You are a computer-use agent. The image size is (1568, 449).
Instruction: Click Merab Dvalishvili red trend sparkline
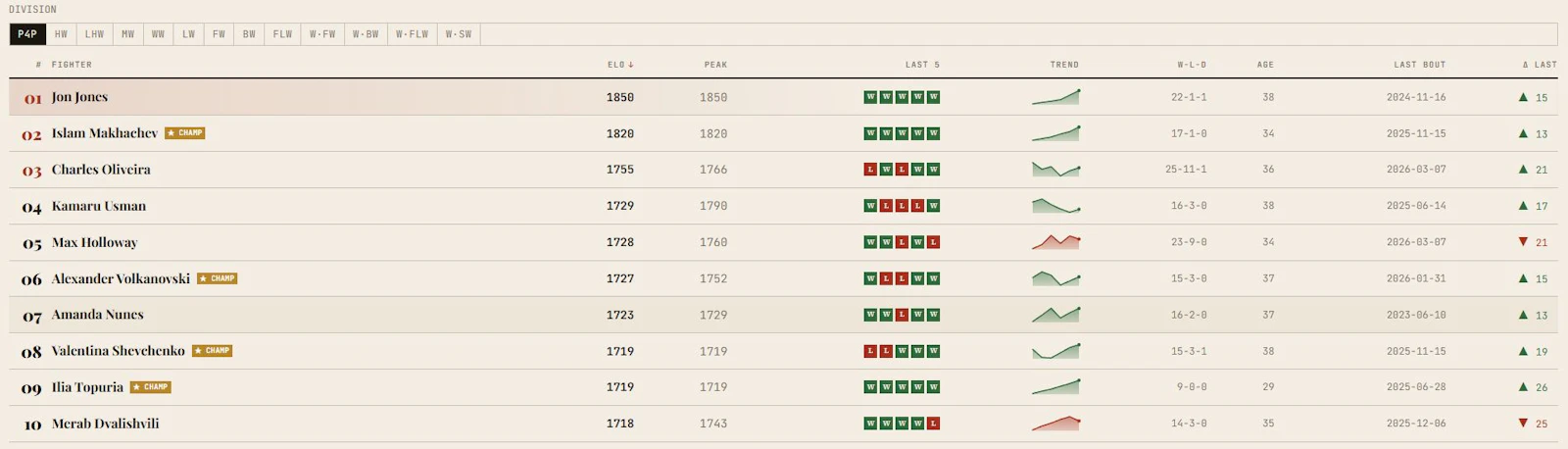[x=1055, y=424]
